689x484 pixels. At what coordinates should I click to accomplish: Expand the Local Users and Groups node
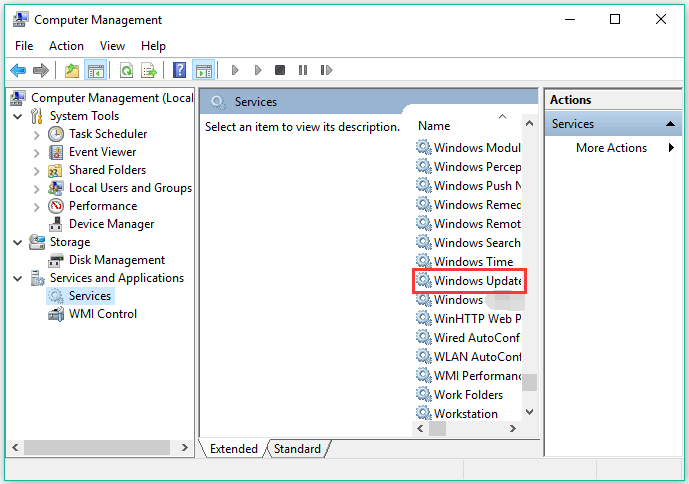36,189
